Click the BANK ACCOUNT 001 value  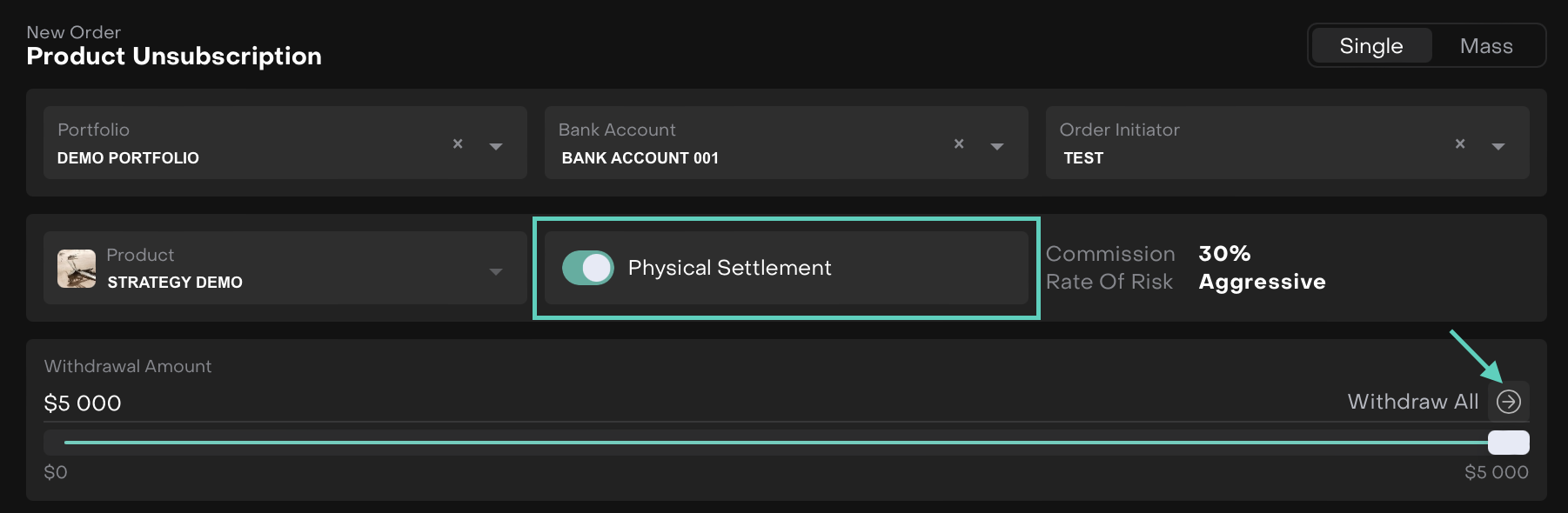click(640, 158)
